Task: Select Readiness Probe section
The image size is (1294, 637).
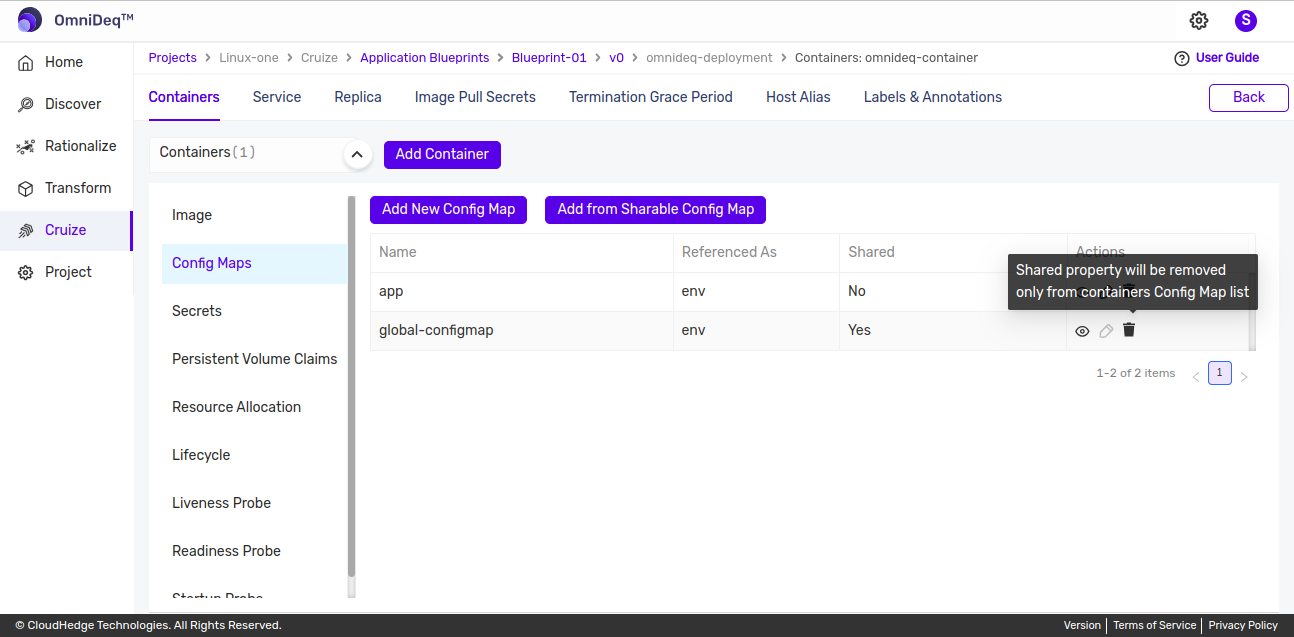Action: (x=254, y=551)
